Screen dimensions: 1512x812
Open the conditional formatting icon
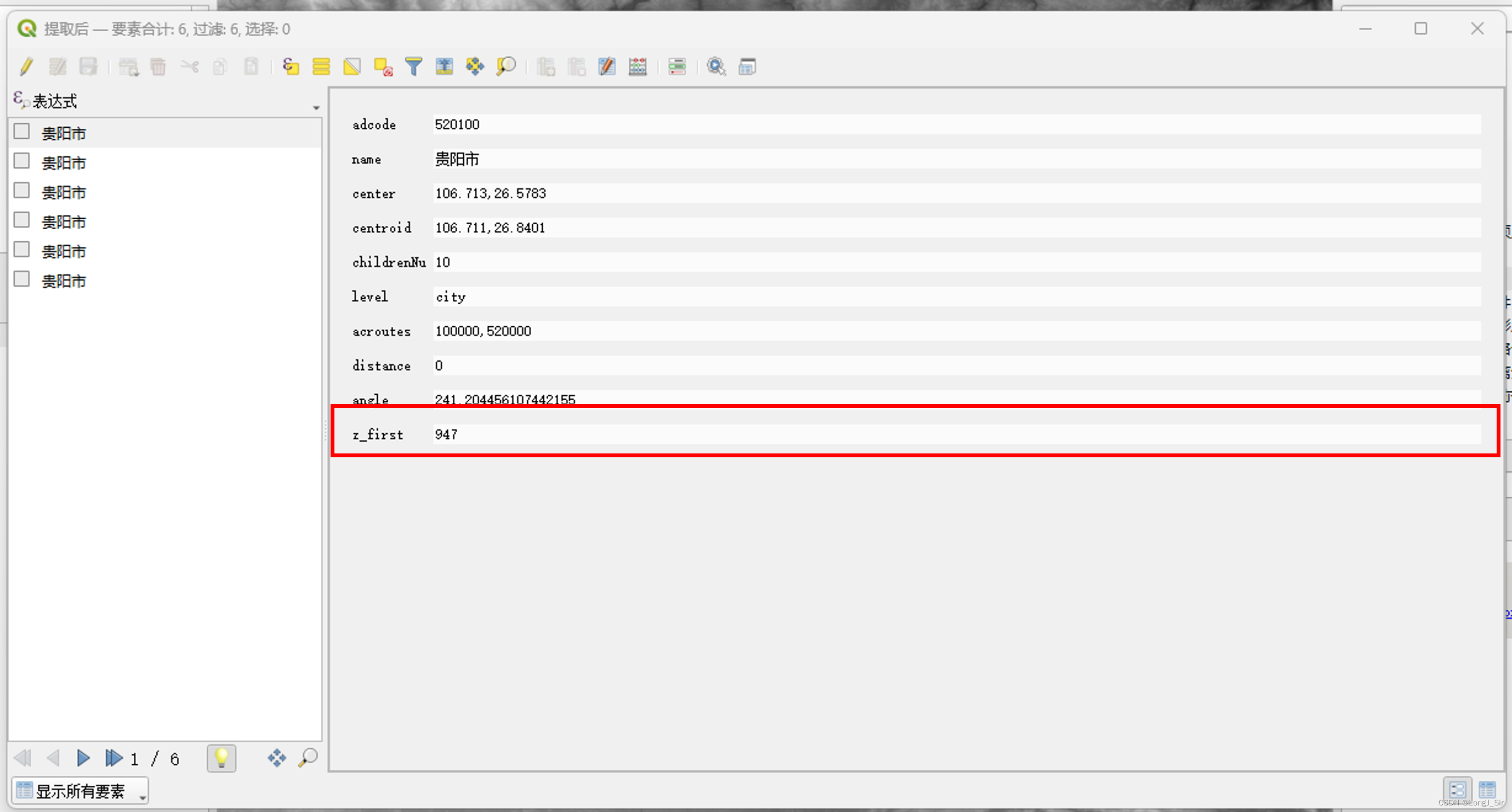click(x=677, y=66)
